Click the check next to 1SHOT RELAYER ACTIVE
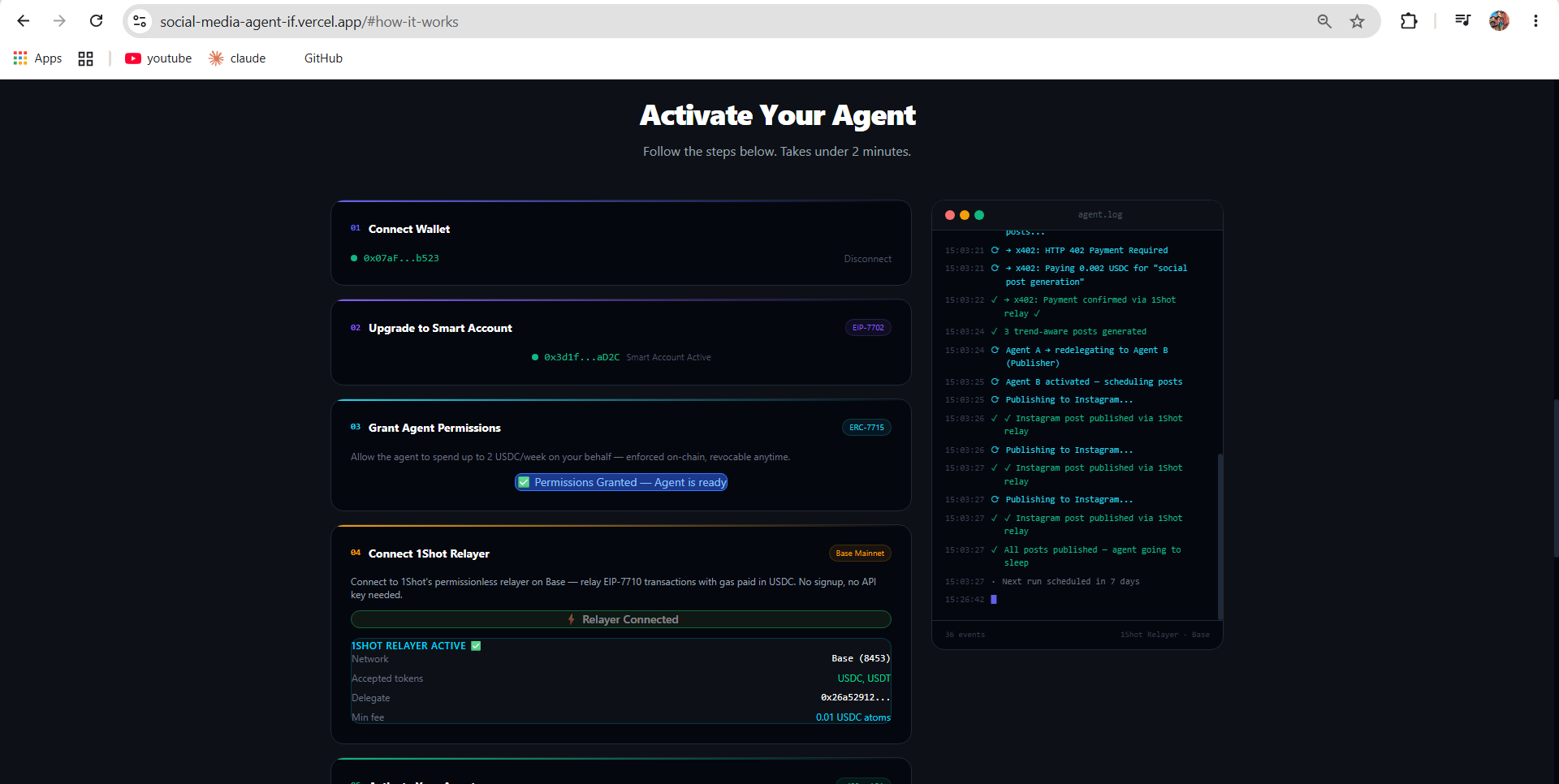Screen dimensions: 1559x784 click(476, 646)
